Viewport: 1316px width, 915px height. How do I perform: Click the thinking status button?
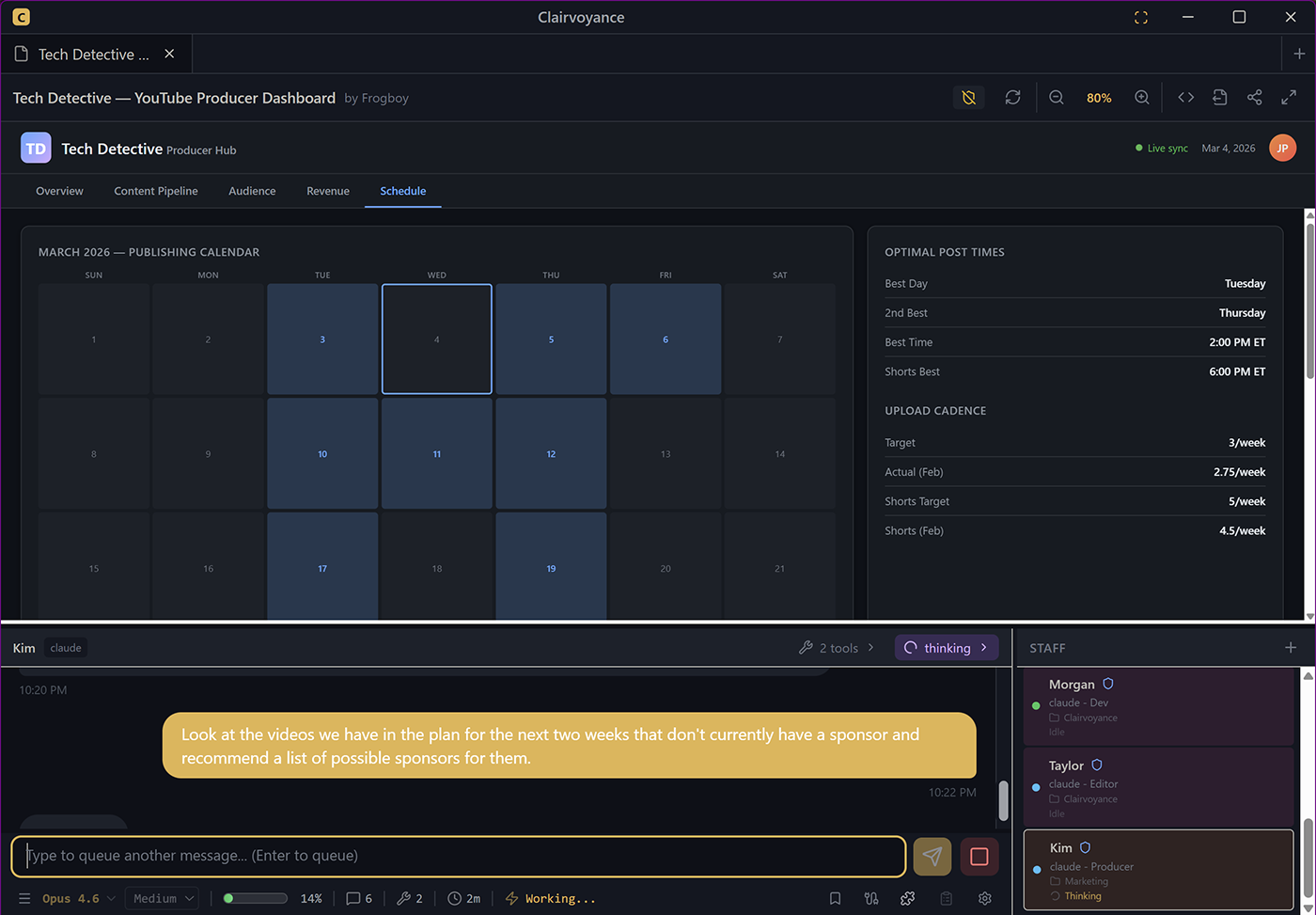946,648
